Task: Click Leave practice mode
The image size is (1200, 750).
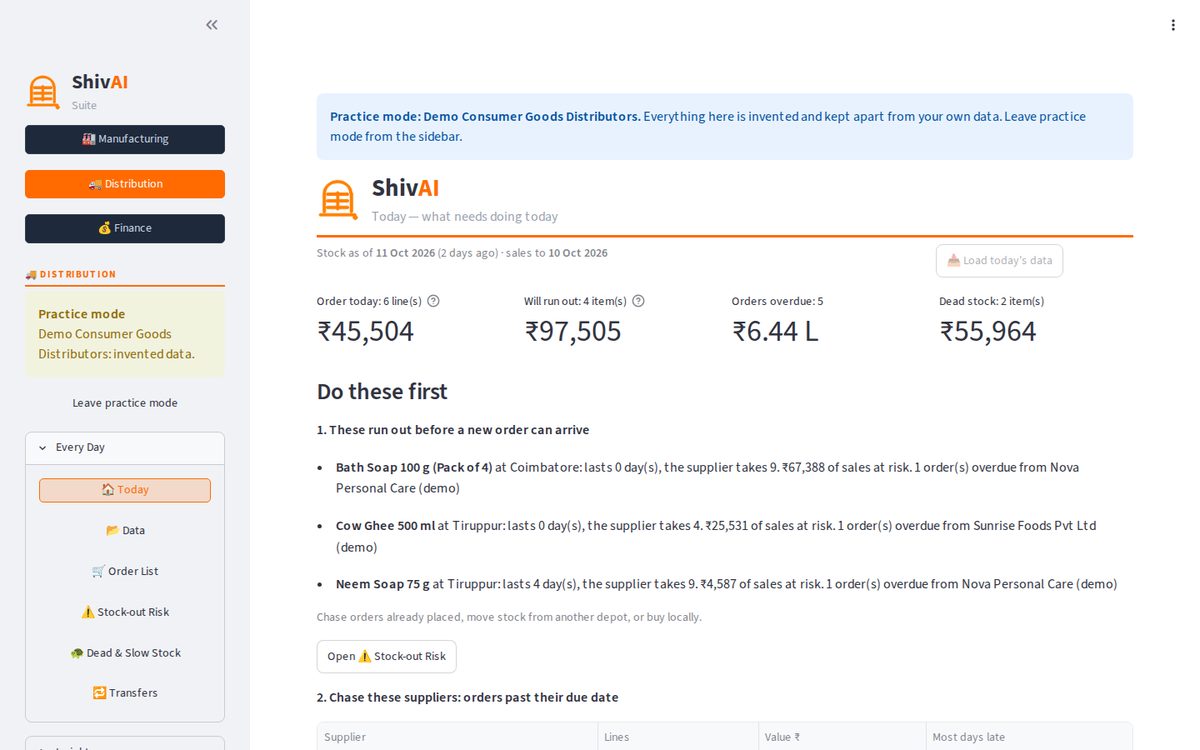Action: 125,403
